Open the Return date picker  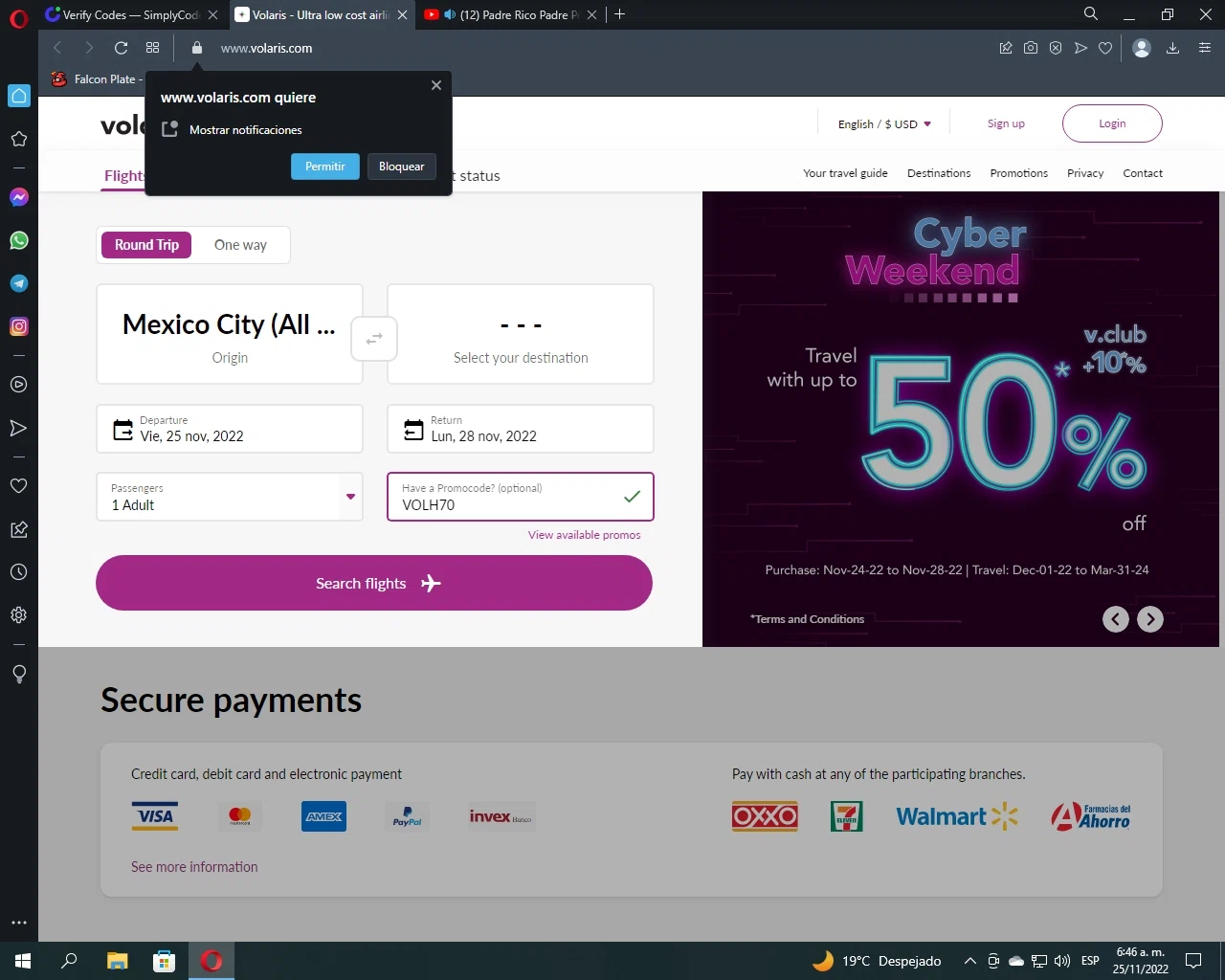[521, 429]
